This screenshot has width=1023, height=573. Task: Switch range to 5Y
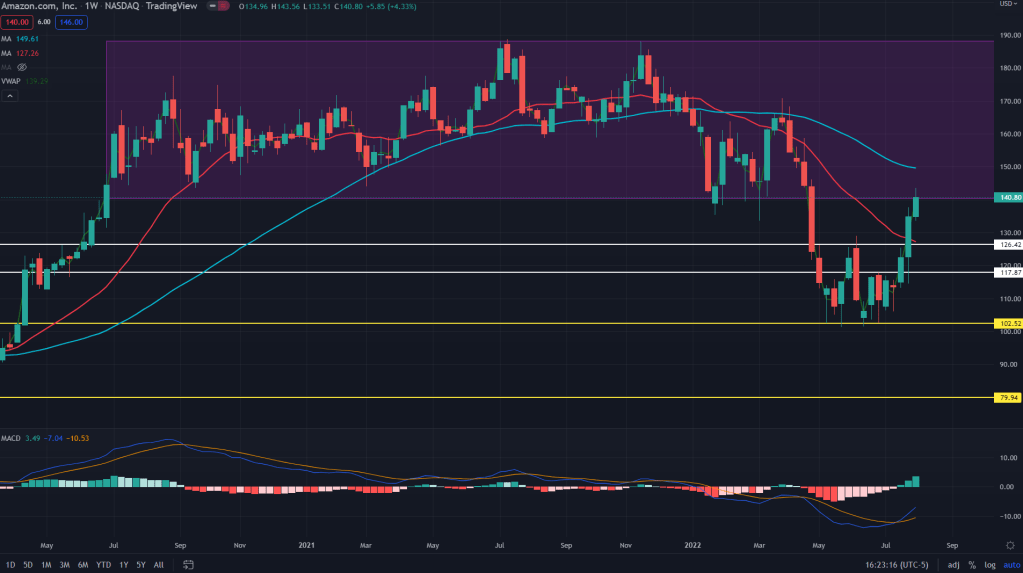tap(140, 565)
